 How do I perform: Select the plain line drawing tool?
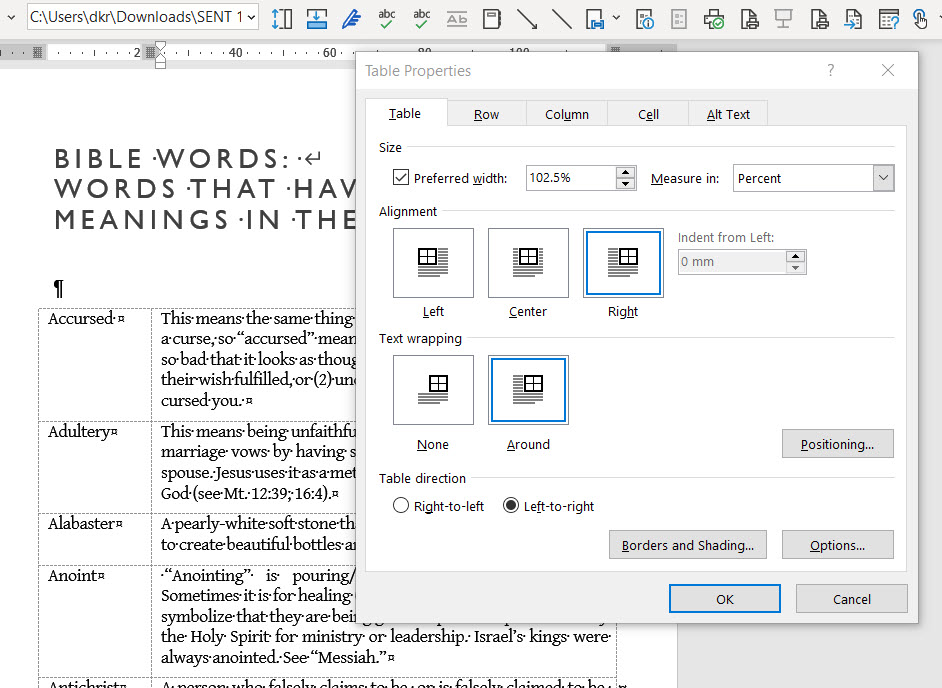[x=562, y=19]
